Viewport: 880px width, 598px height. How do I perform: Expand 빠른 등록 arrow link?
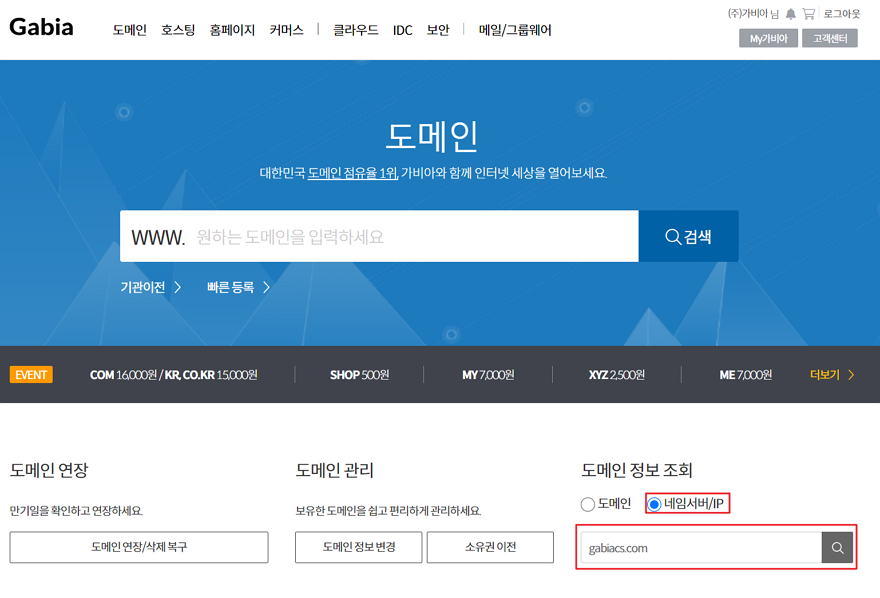click(x=239, y=287)
